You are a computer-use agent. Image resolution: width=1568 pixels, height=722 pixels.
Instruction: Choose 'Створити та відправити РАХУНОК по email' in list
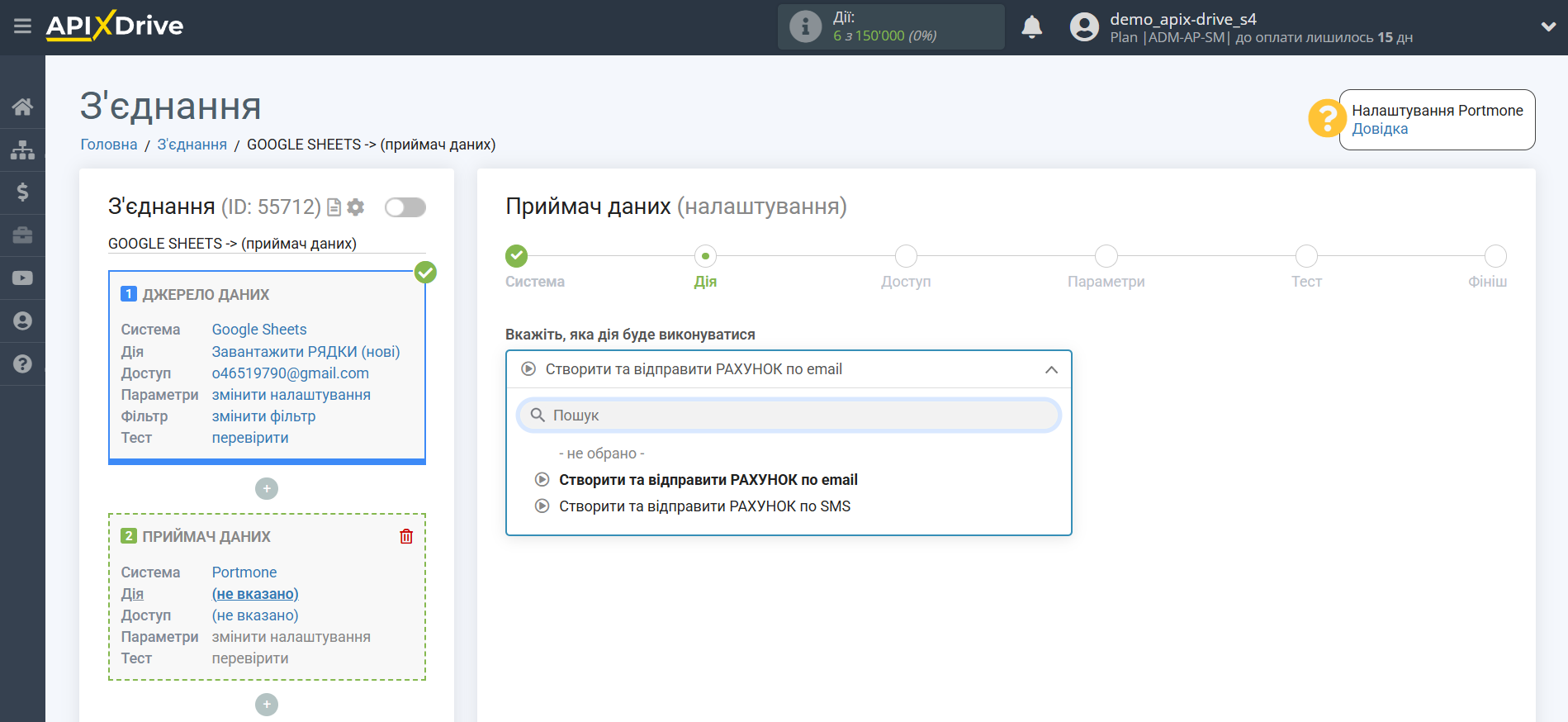(708, 480)
